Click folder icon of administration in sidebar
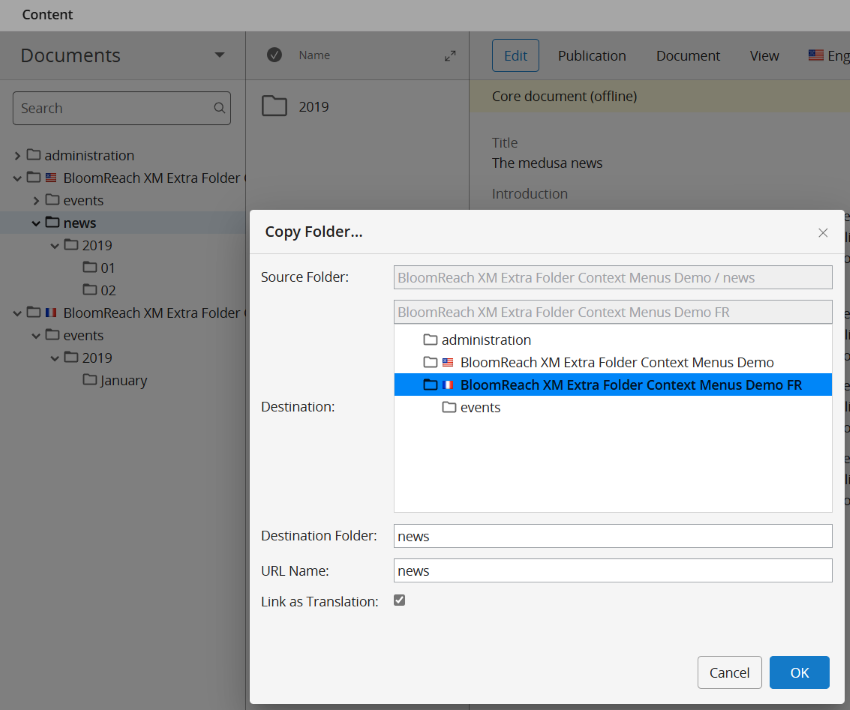 pos(34,154)
